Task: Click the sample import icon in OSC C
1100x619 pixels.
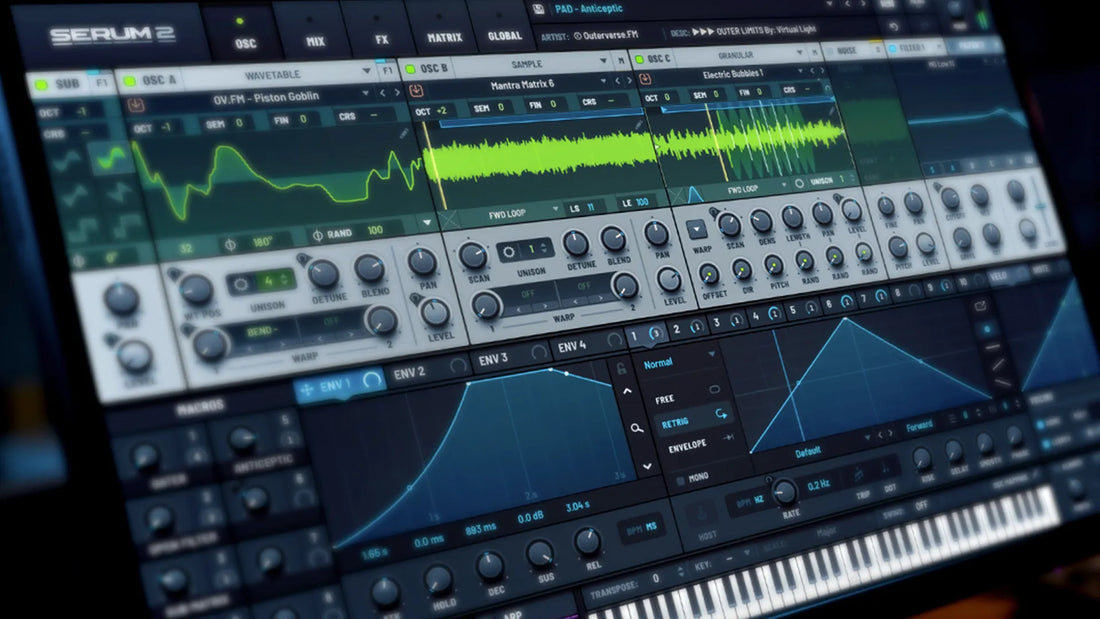Action: (645, 79)
